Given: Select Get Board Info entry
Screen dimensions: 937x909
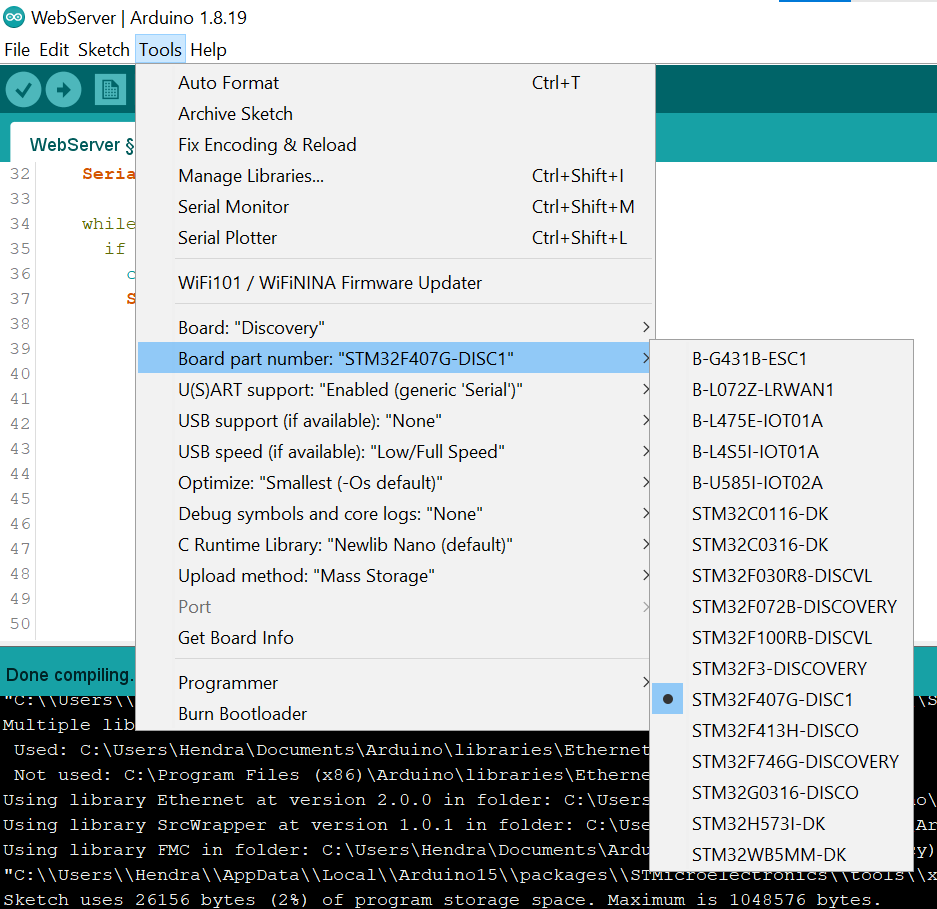Looking at the screenshot, I should pyautogui.click(x=394, y=638).
